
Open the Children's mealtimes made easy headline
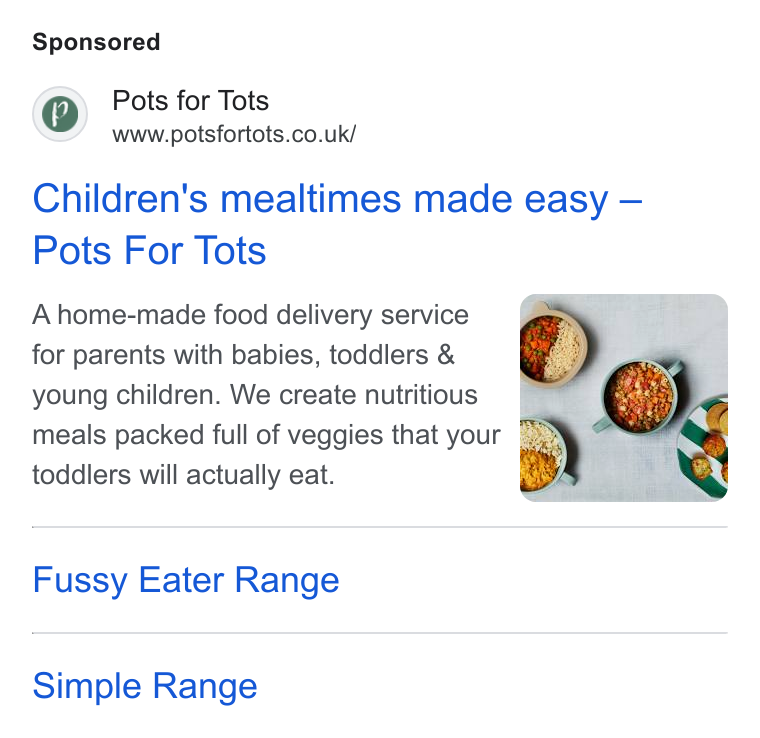point(337,224)
